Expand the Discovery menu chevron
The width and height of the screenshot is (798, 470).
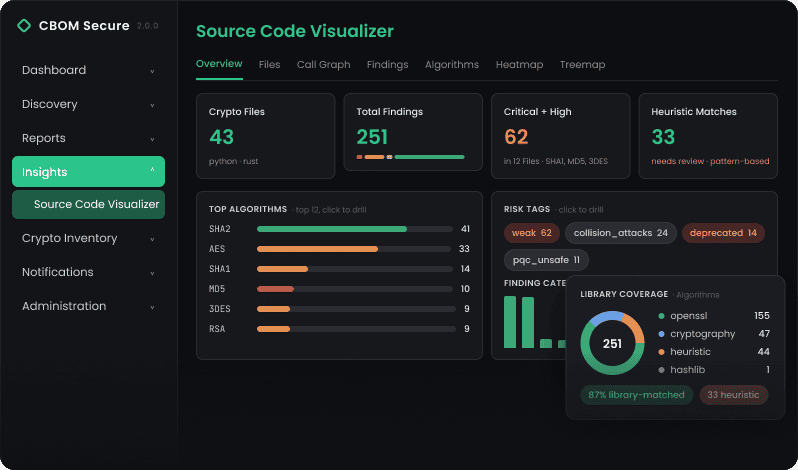(x=152, y=105)
